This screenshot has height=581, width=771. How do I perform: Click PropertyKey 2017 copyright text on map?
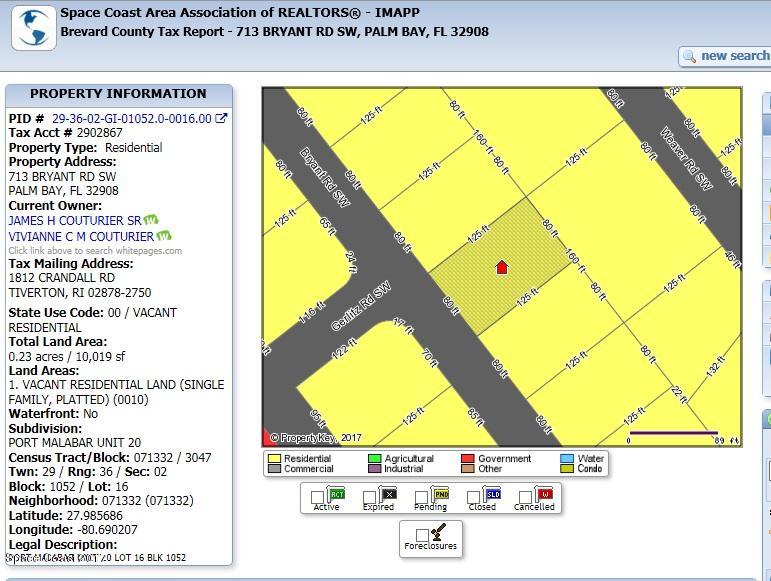(316, 437)
